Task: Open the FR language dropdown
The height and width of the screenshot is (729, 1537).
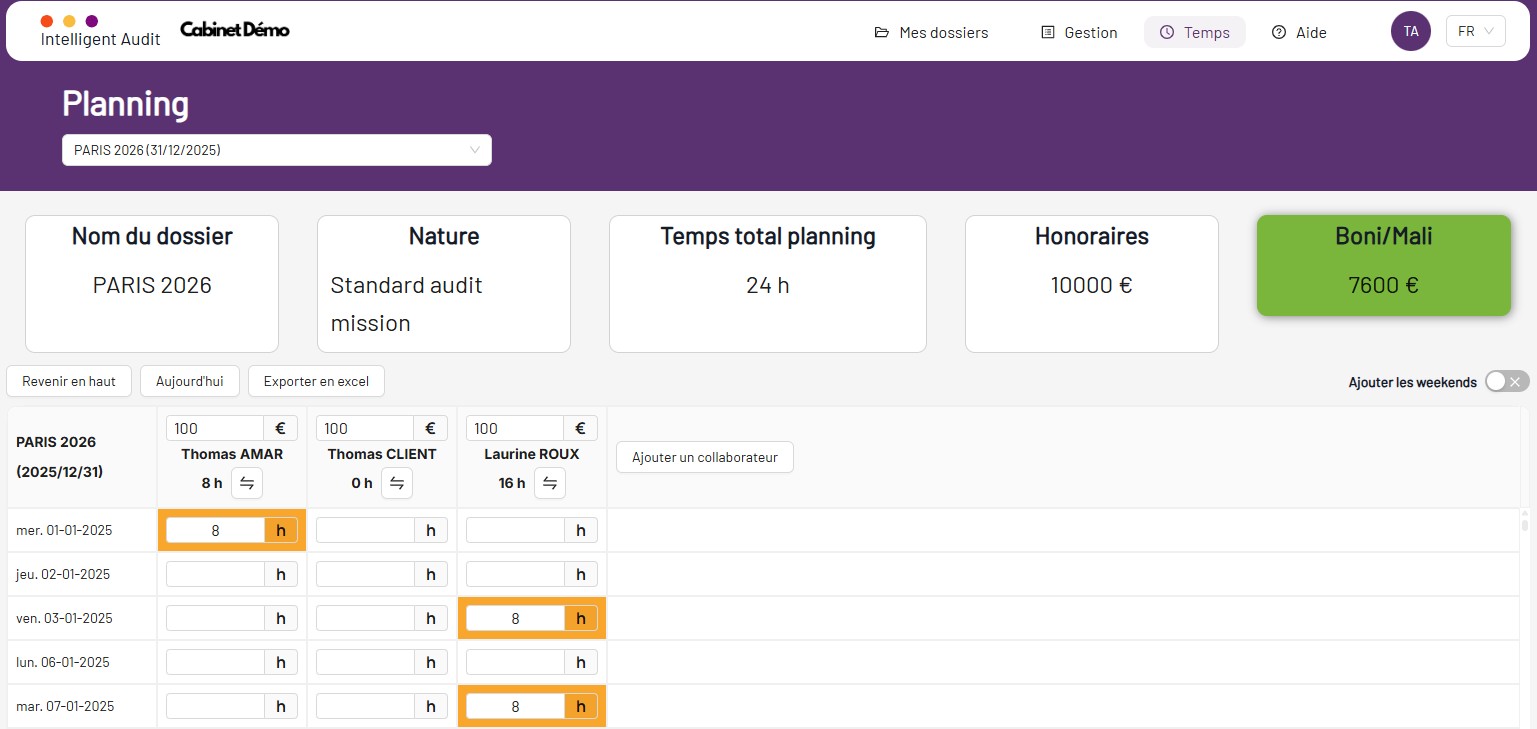Action: coord(1475,31)
